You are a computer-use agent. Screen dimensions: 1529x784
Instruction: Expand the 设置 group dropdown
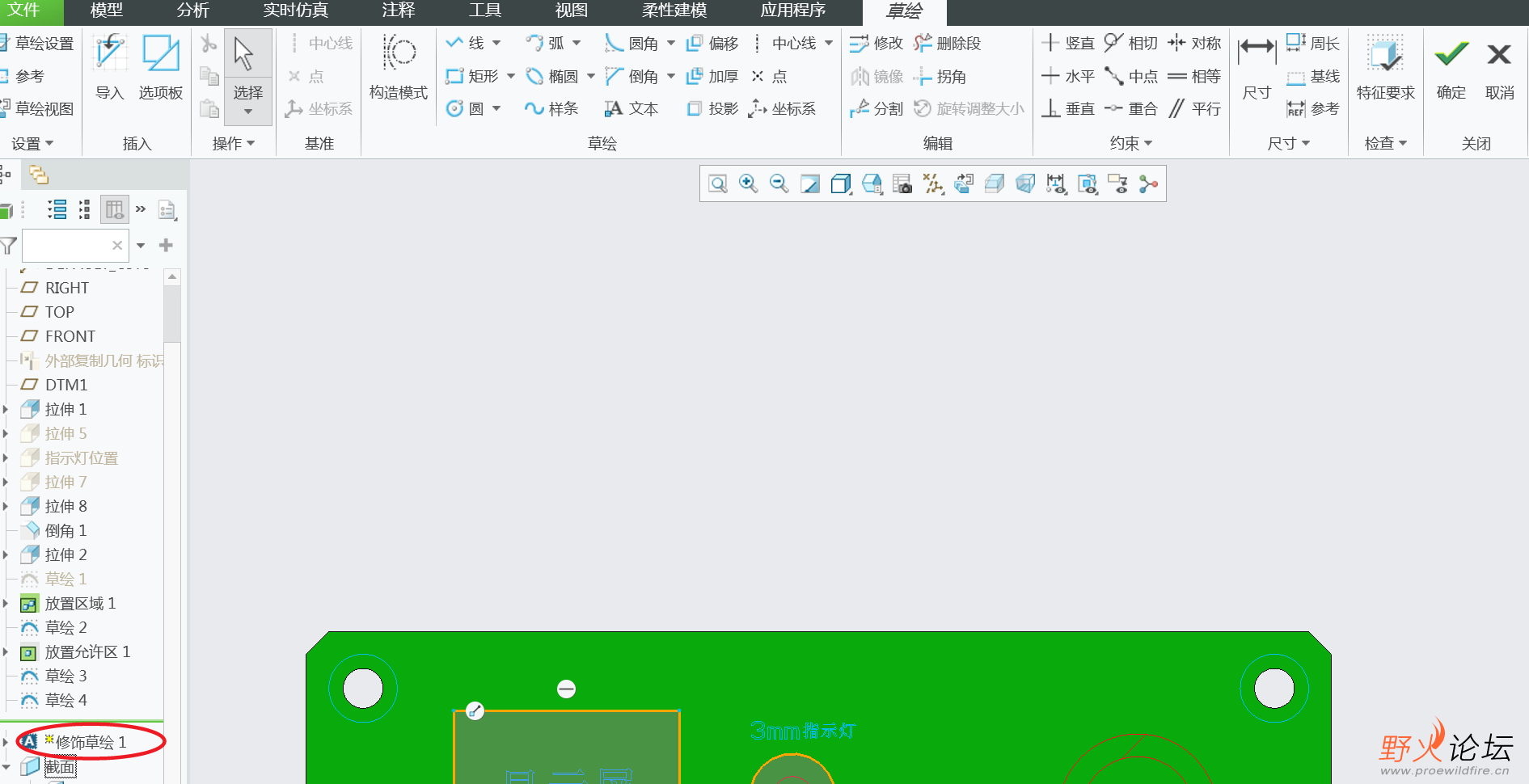pyautogui.click(x=32, y=143)
